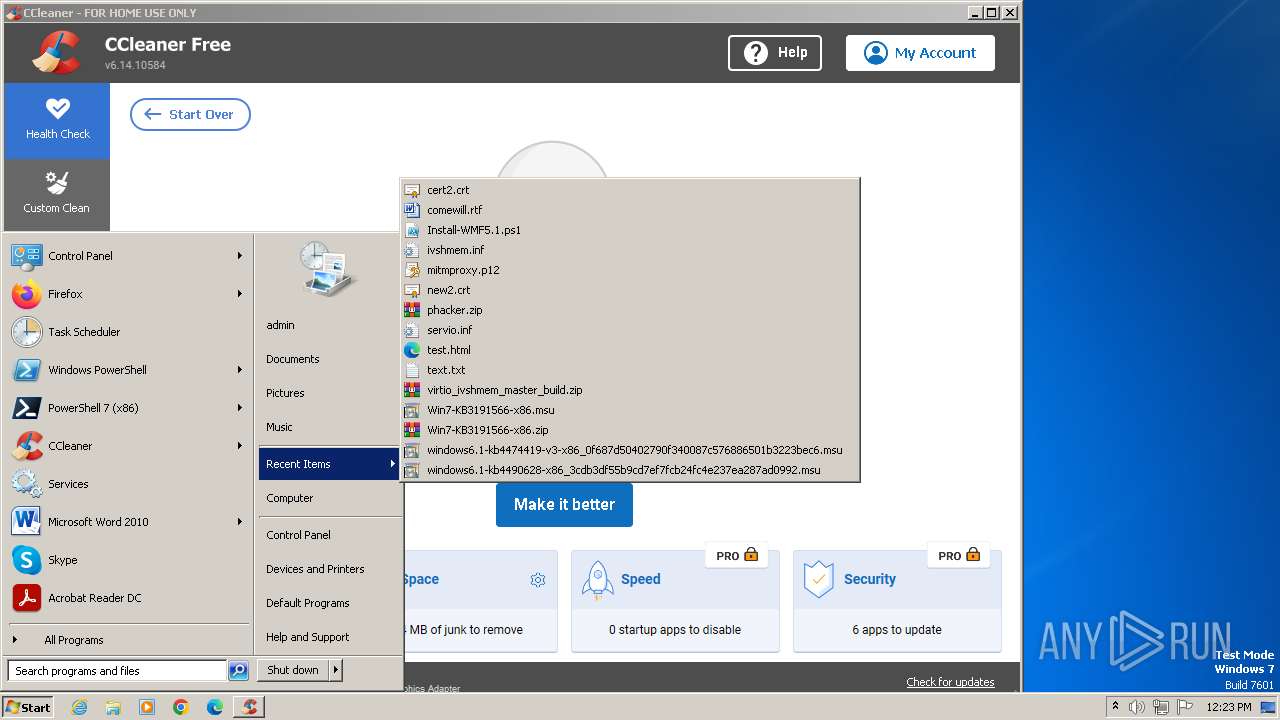Click the PRO lock on Speed card

[738, 555]
